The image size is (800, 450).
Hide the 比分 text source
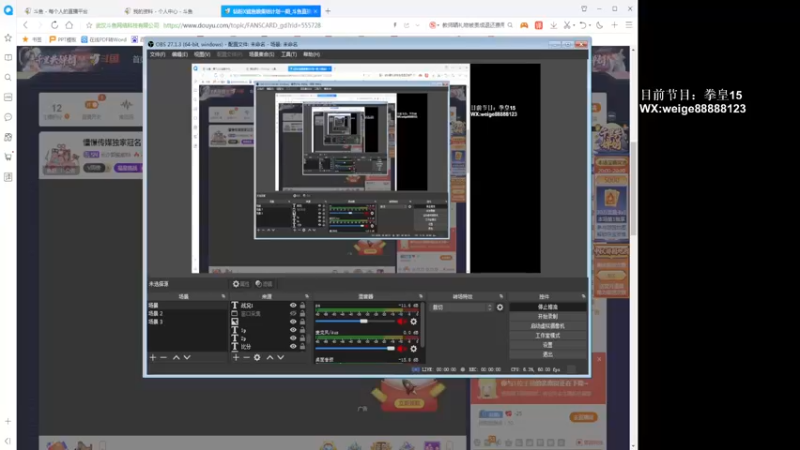click(293, 346)
